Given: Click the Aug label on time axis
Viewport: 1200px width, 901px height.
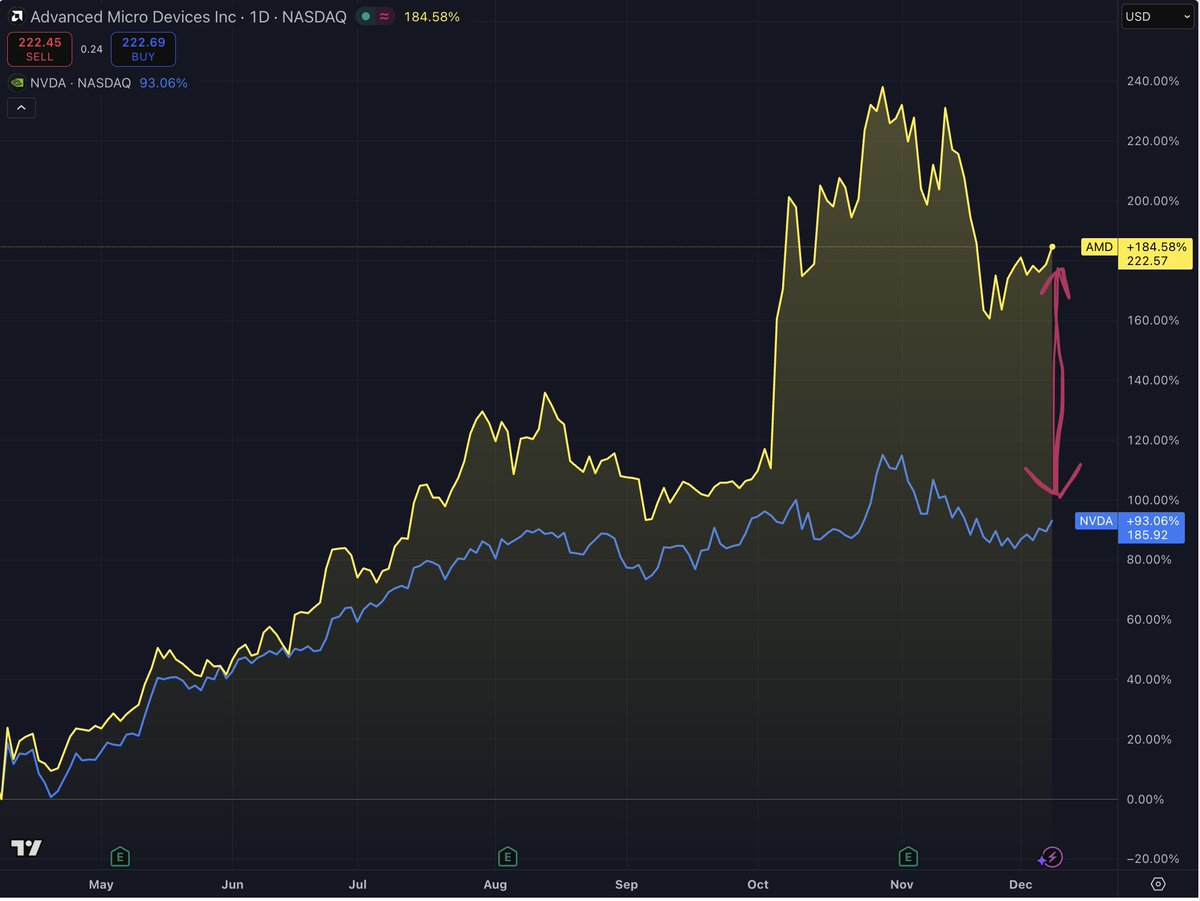Looking at the screenshot, I should [495, 885].
